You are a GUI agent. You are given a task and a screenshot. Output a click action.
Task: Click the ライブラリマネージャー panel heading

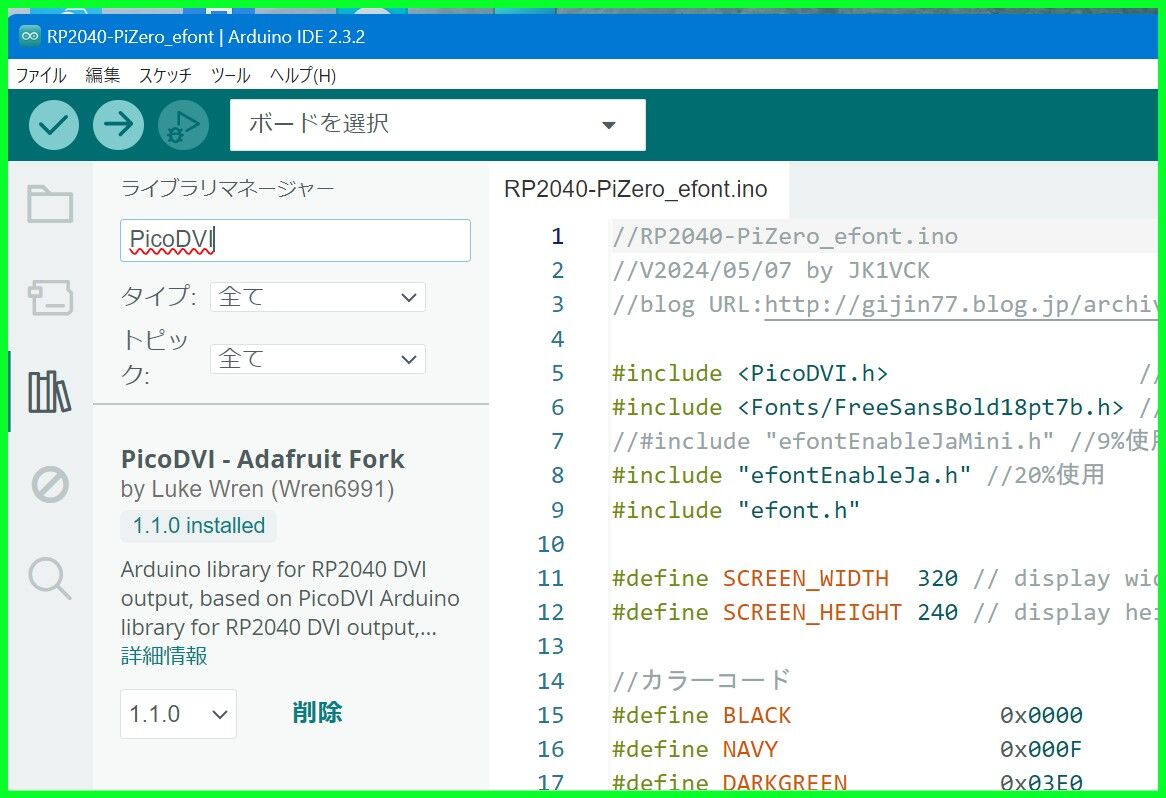click(228, 188)
